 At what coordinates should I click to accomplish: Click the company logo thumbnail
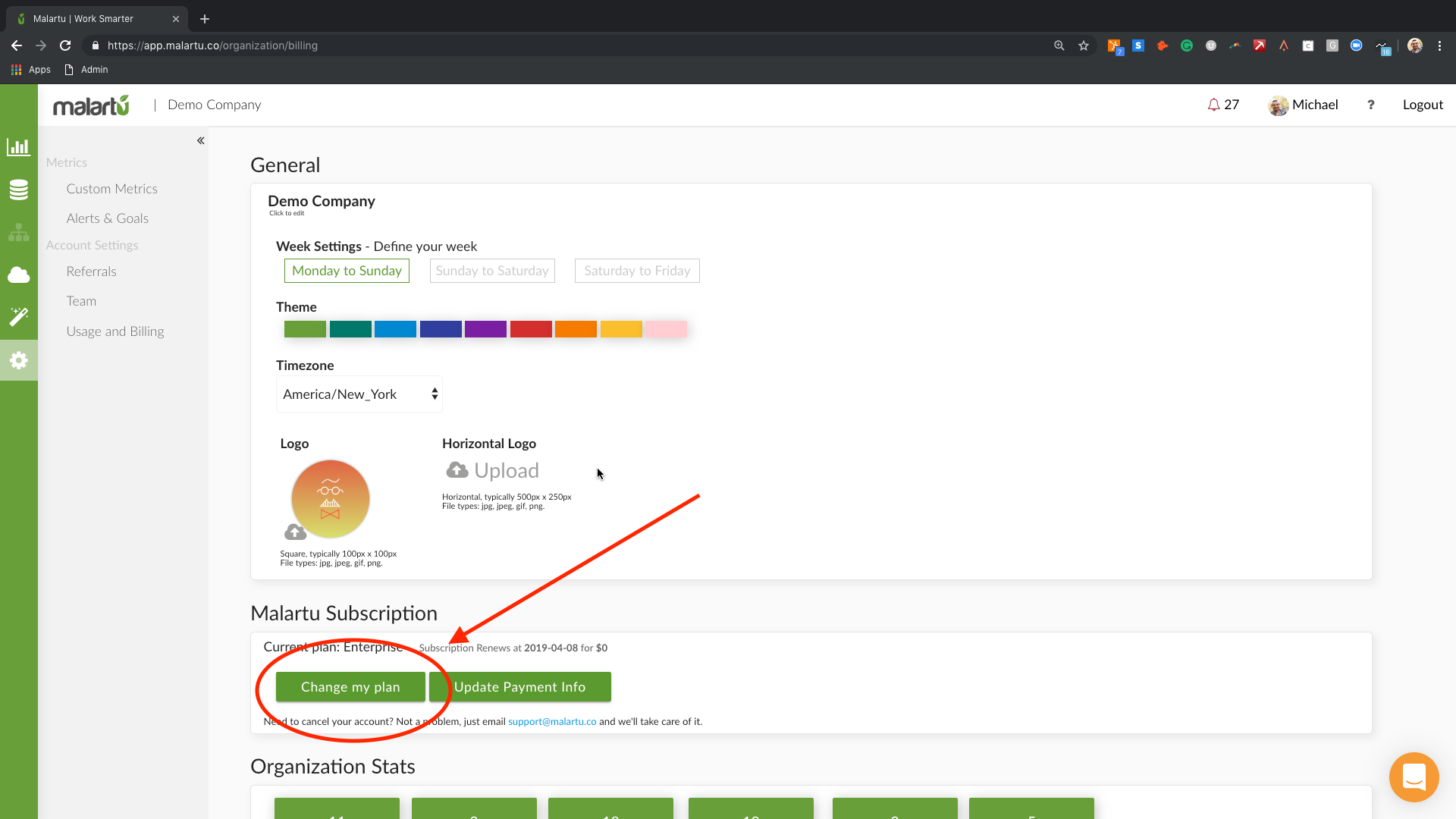coord(331,499)
